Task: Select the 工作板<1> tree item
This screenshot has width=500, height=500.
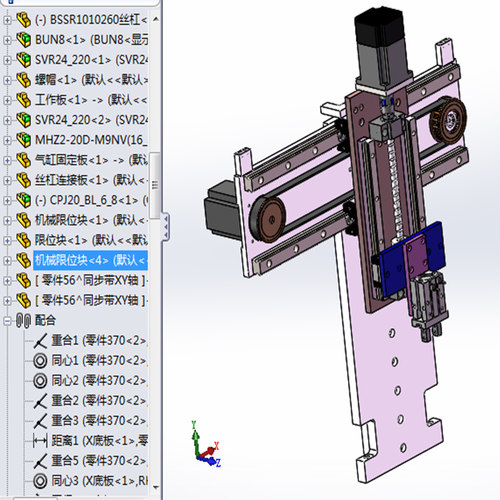Action: (91, 100)
